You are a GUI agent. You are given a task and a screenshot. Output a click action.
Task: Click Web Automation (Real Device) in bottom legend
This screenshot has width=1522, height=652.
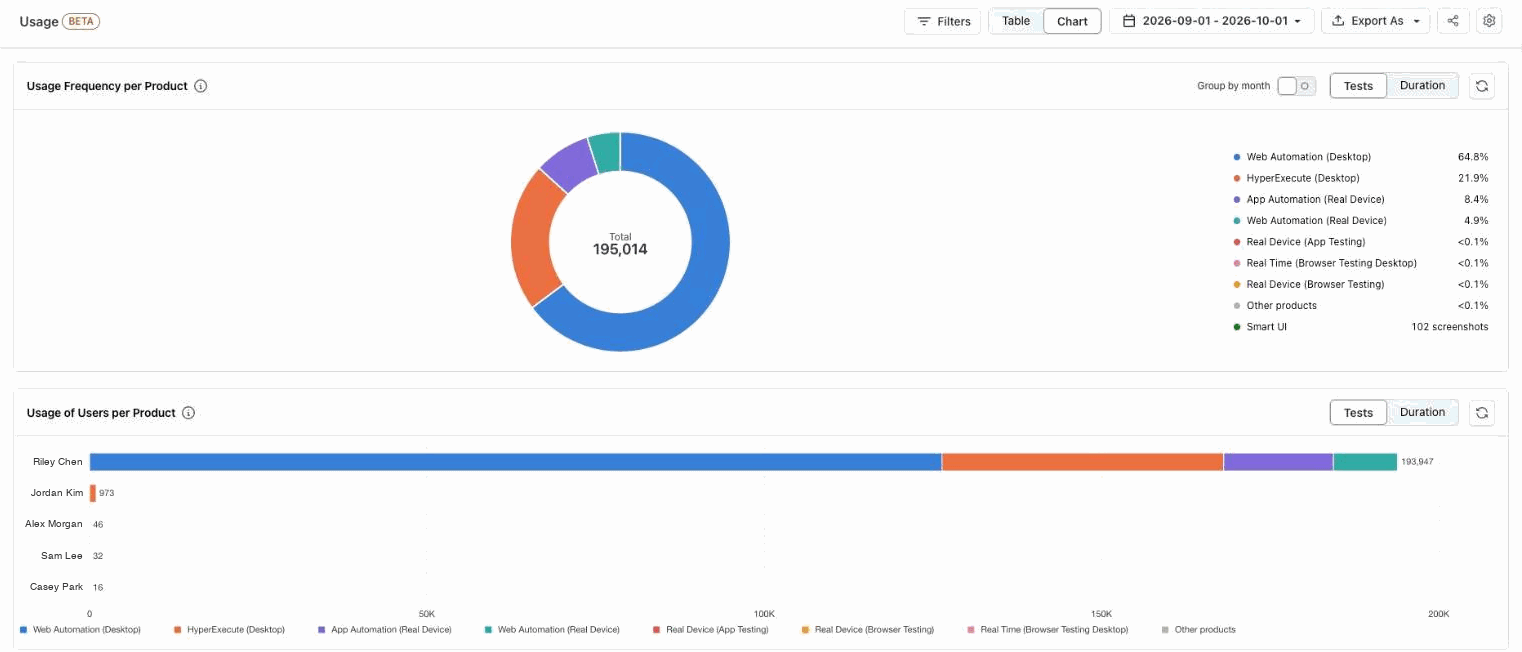pos(552,630)
